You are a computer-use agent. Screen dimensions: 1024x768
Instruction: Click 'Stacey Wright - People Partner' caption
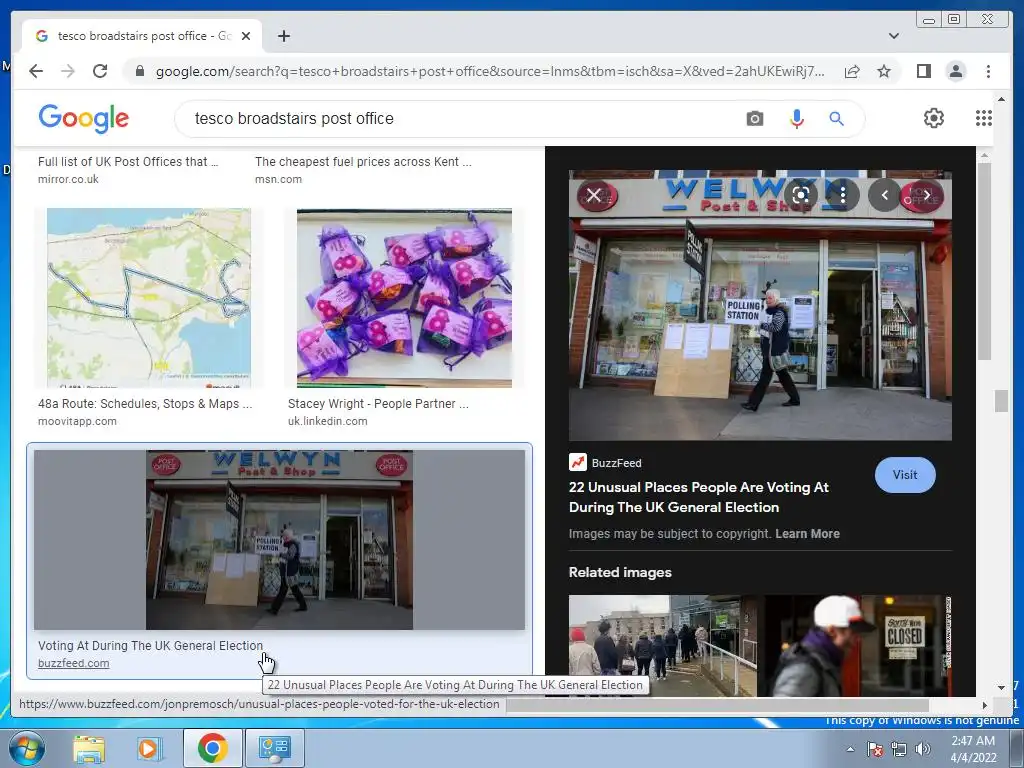(378, 404)
